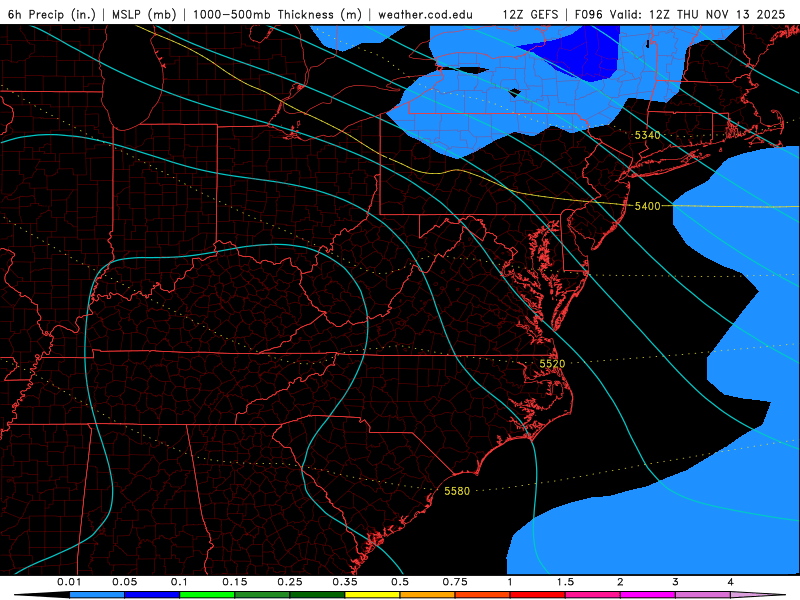Image resolution: width=800 pixels, height=600 pixels.
Task: Select the bright green 0.1–0.15 legend swatch
Action: (x=207, y=595)
